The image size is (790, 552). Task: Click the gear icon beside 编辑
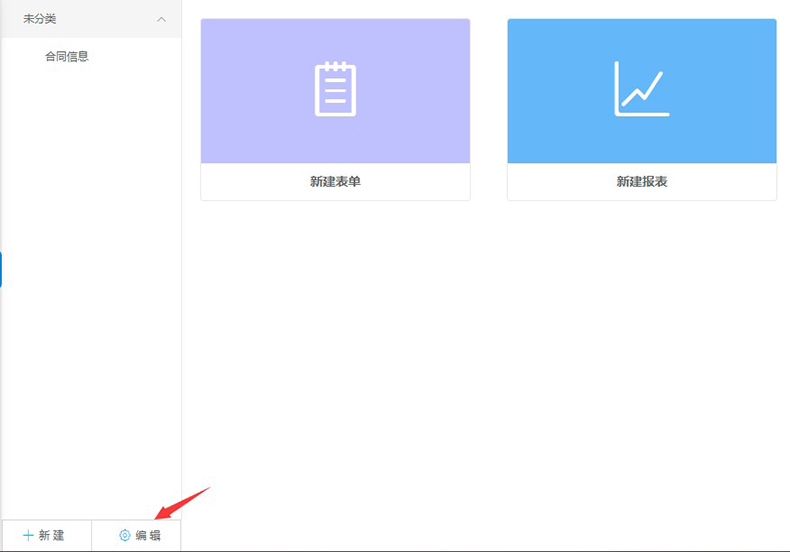[124, 535]
